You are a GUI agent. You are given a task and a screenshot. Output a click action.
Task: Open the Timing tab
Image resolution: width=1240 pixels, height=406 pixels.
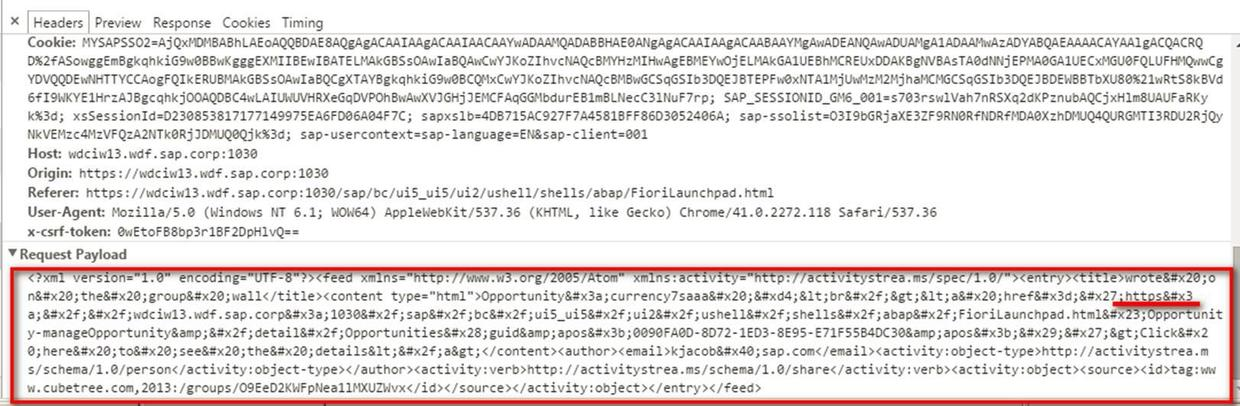302,22
